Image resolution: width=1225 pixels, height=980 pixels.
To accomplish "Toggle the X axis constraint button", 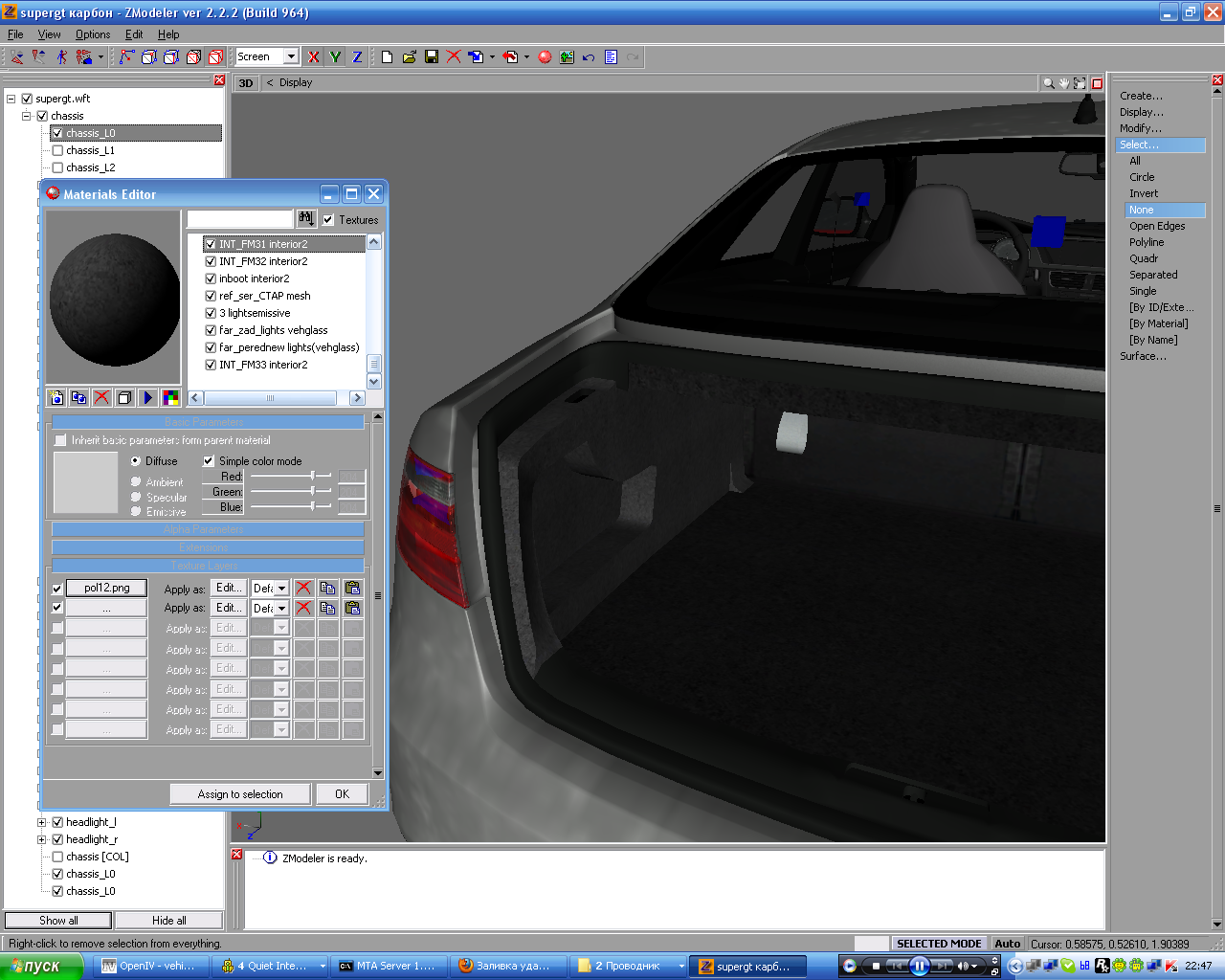I will click(x=313, y=57).
